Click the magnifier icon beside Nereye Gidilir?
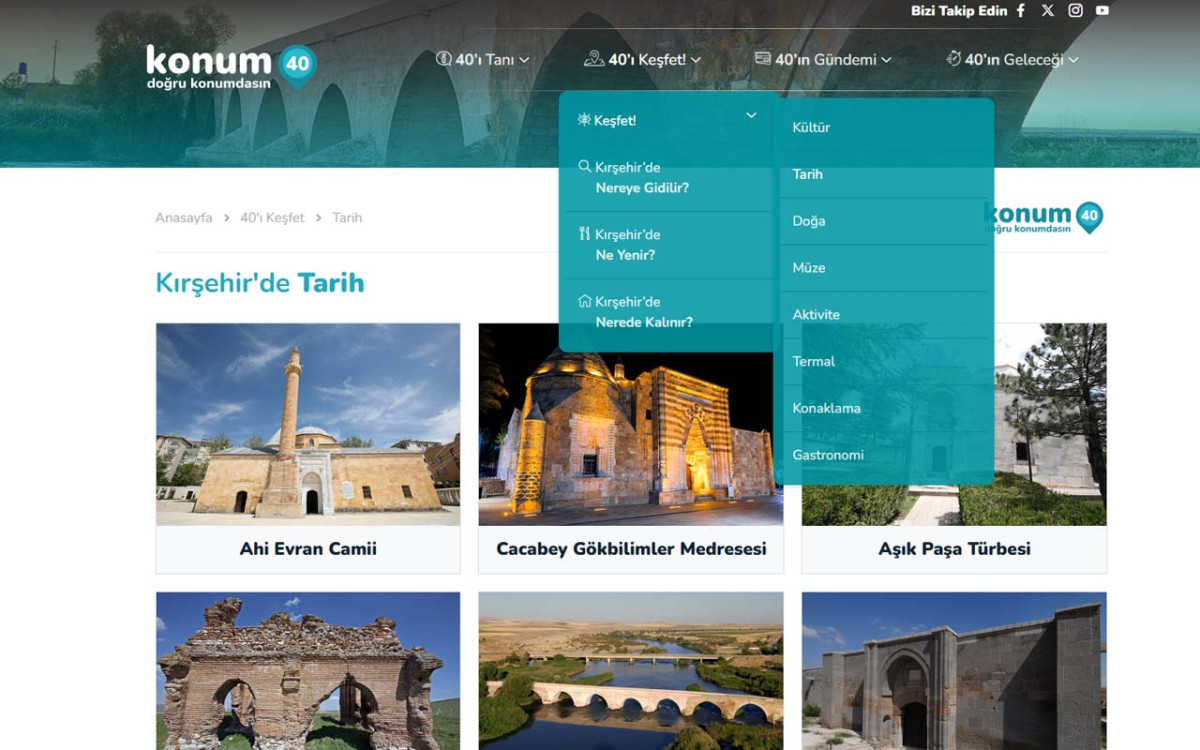Viewport: 1200px width, 750px height. pyautogui.click(x=585, y=167)
